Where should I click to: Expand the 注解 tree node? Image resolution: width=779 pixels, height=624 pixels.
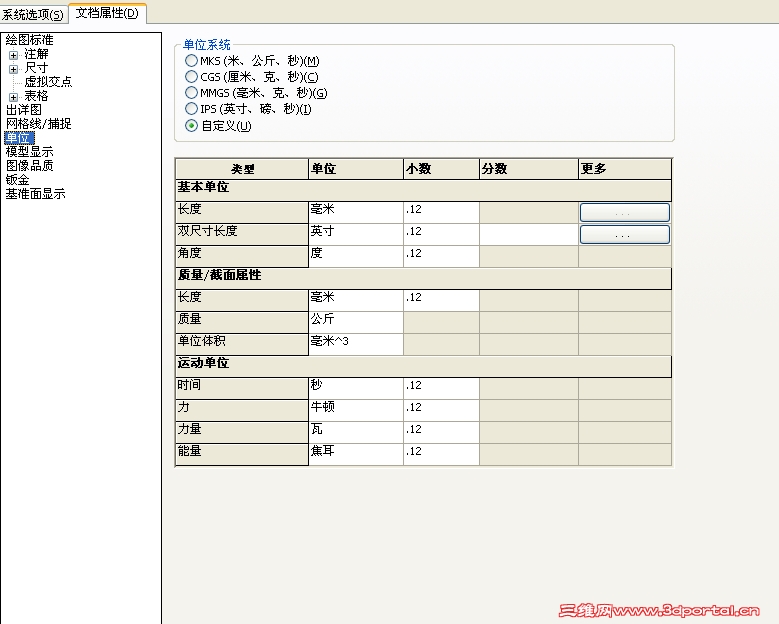pos(13,55)
